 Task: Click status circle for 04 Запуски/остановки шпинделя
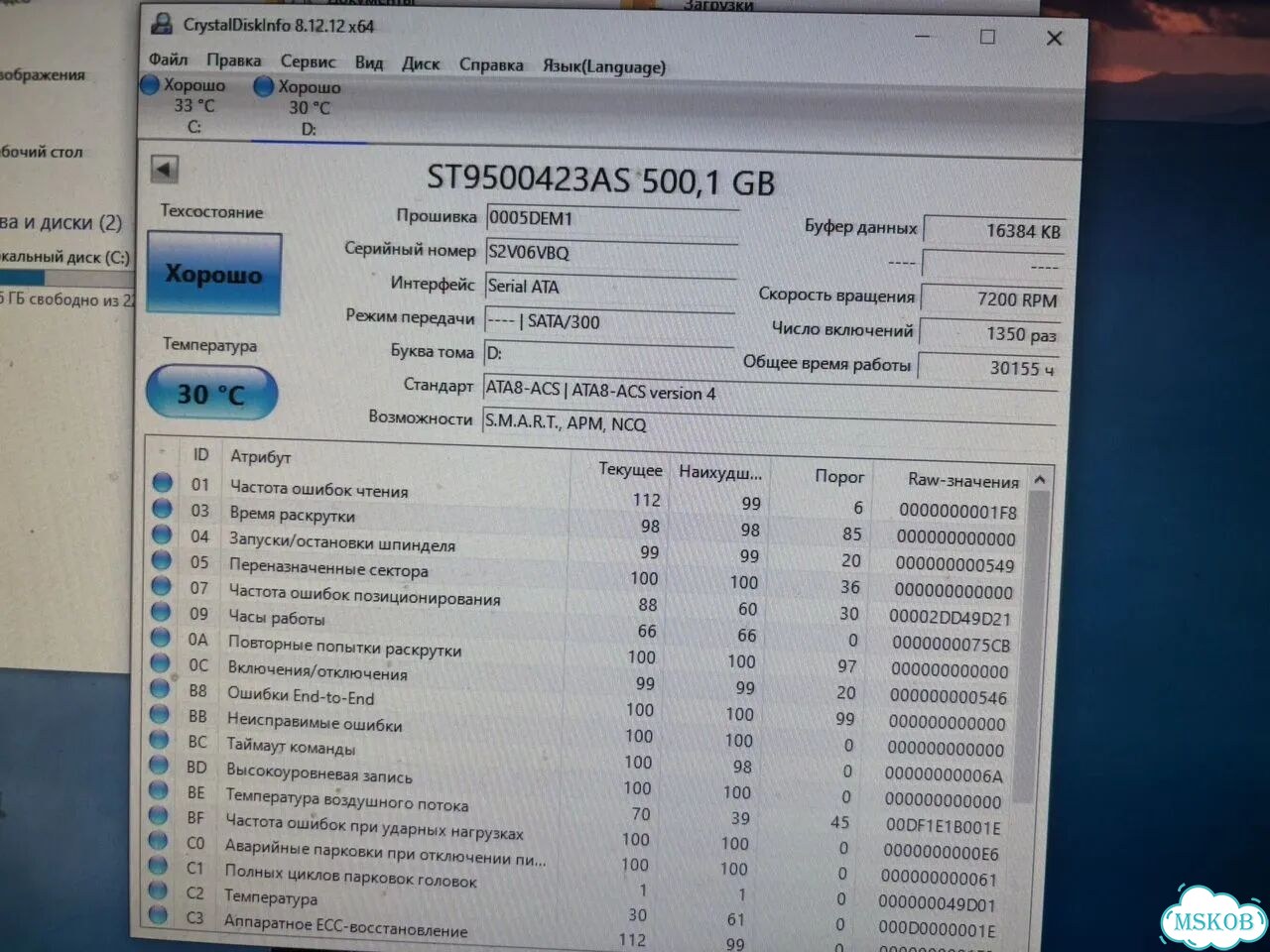tap(162, 535)
